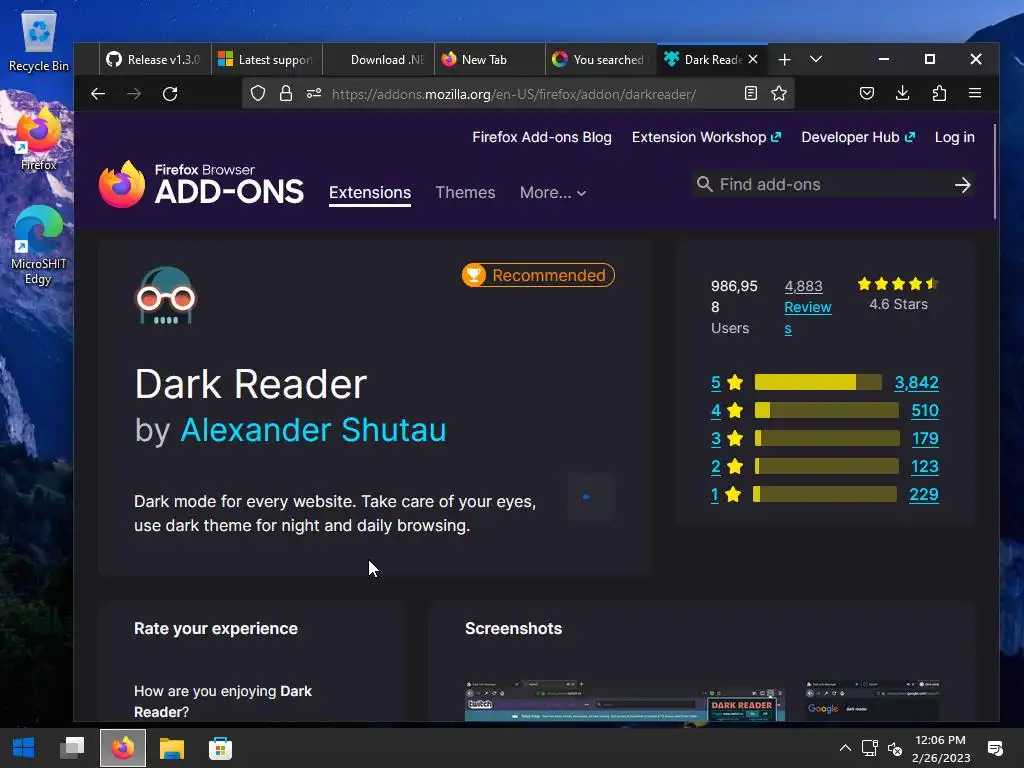
Task: Open the Firefox hamburger application menu
Action: coord(975,93)
